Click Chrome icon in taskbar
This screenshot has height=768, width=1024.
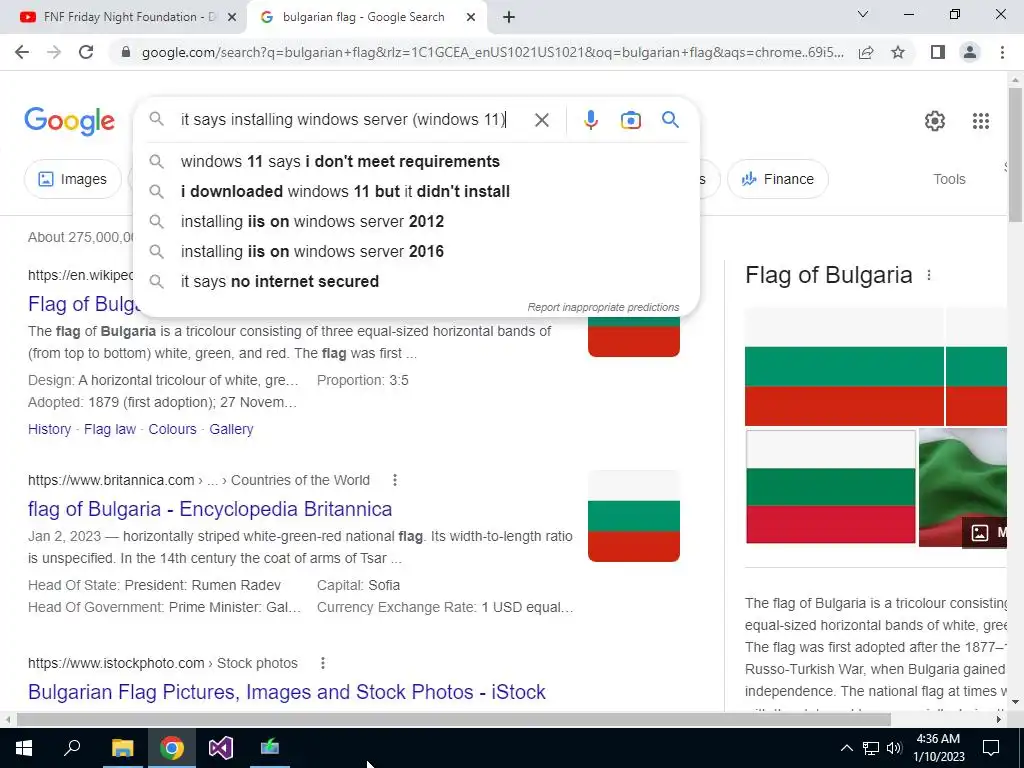pos(172,748)
